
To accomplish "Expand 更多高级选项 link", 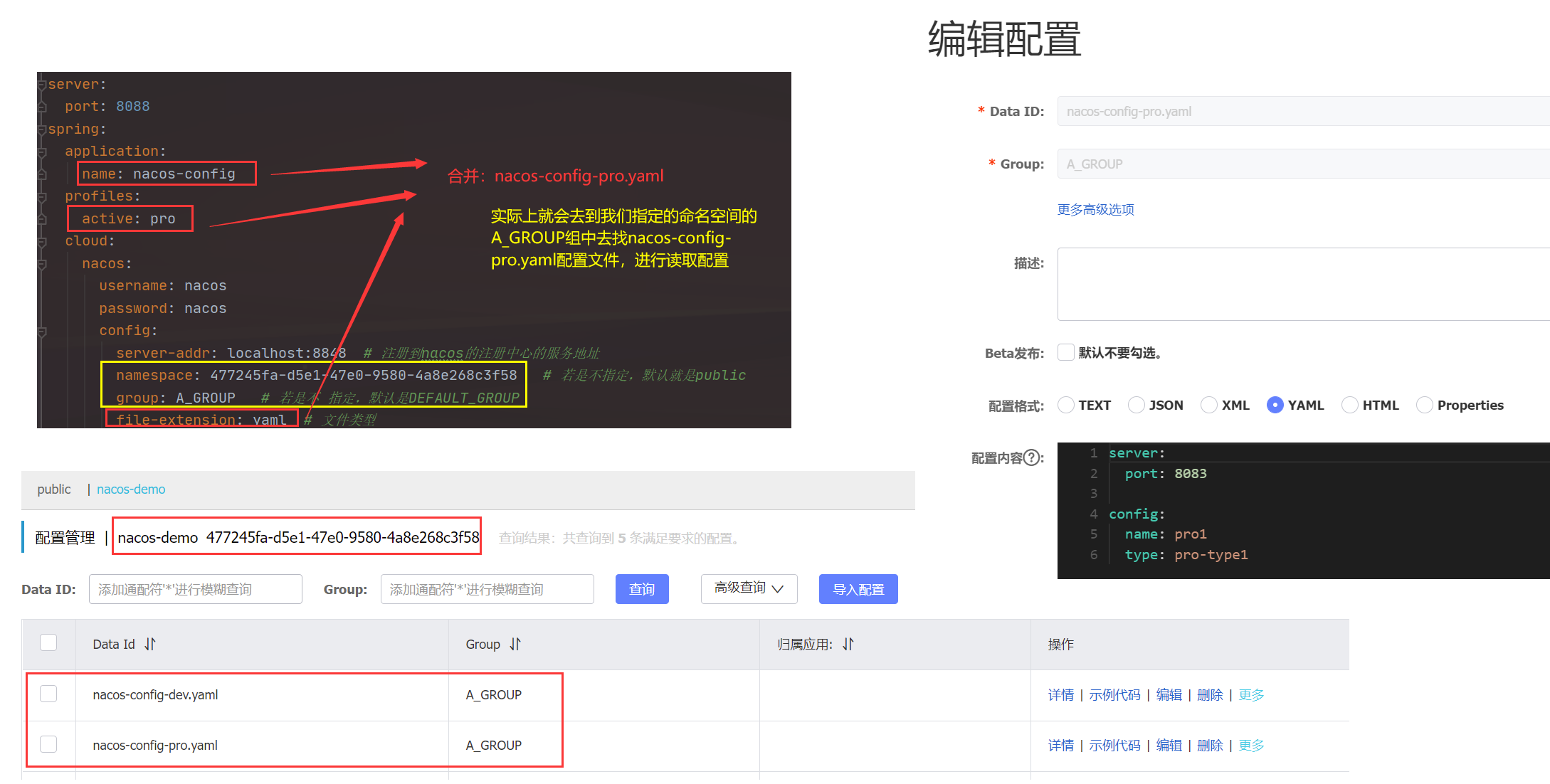I will tap(1095, 209).
